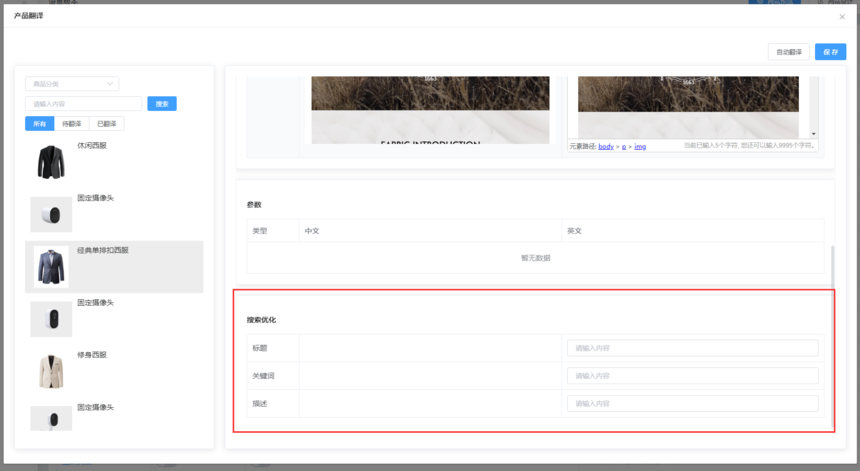This screenshot has height=471, width=860.
Task: Select the 修身西服 beige suit thumbnail
Action: pyautogui.click(x=51, y=371)
